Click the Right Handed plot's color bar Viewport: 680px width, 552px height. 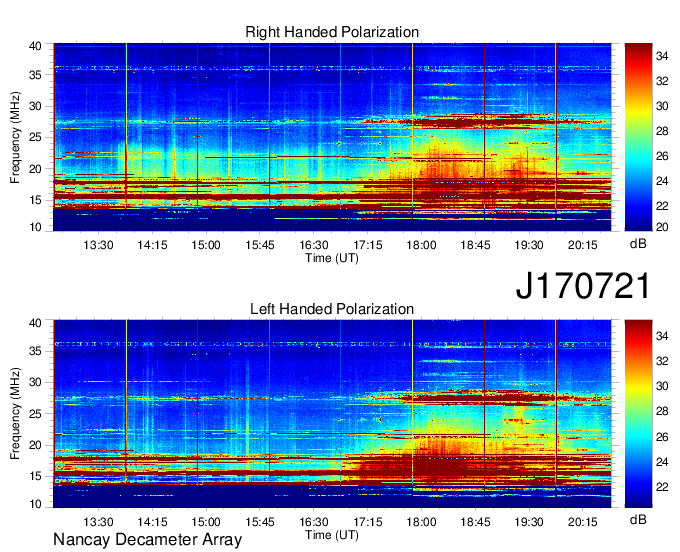coord(638,137)
